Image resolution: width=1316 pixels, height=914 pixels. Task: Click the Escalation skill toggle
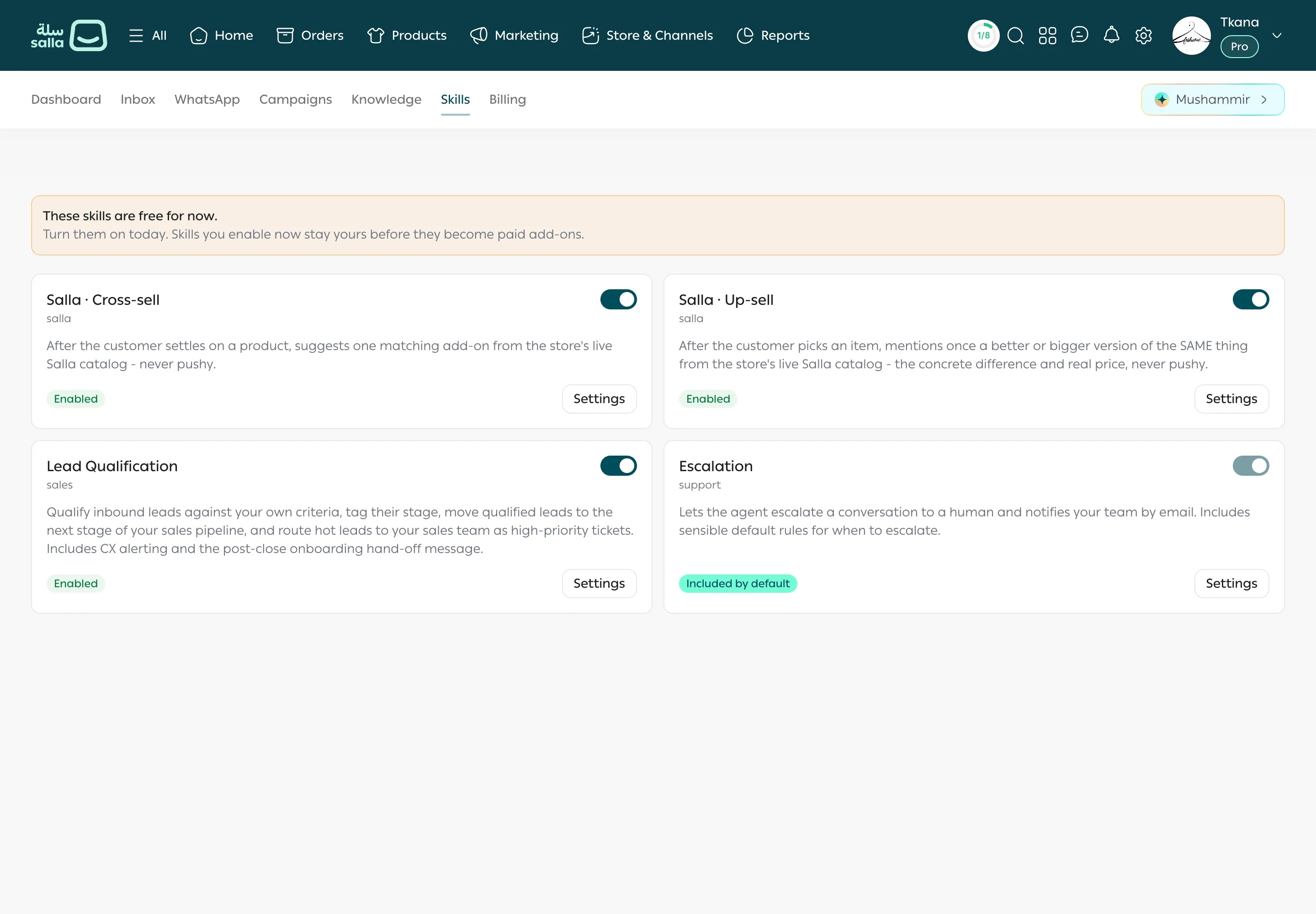coord(1251,466)
